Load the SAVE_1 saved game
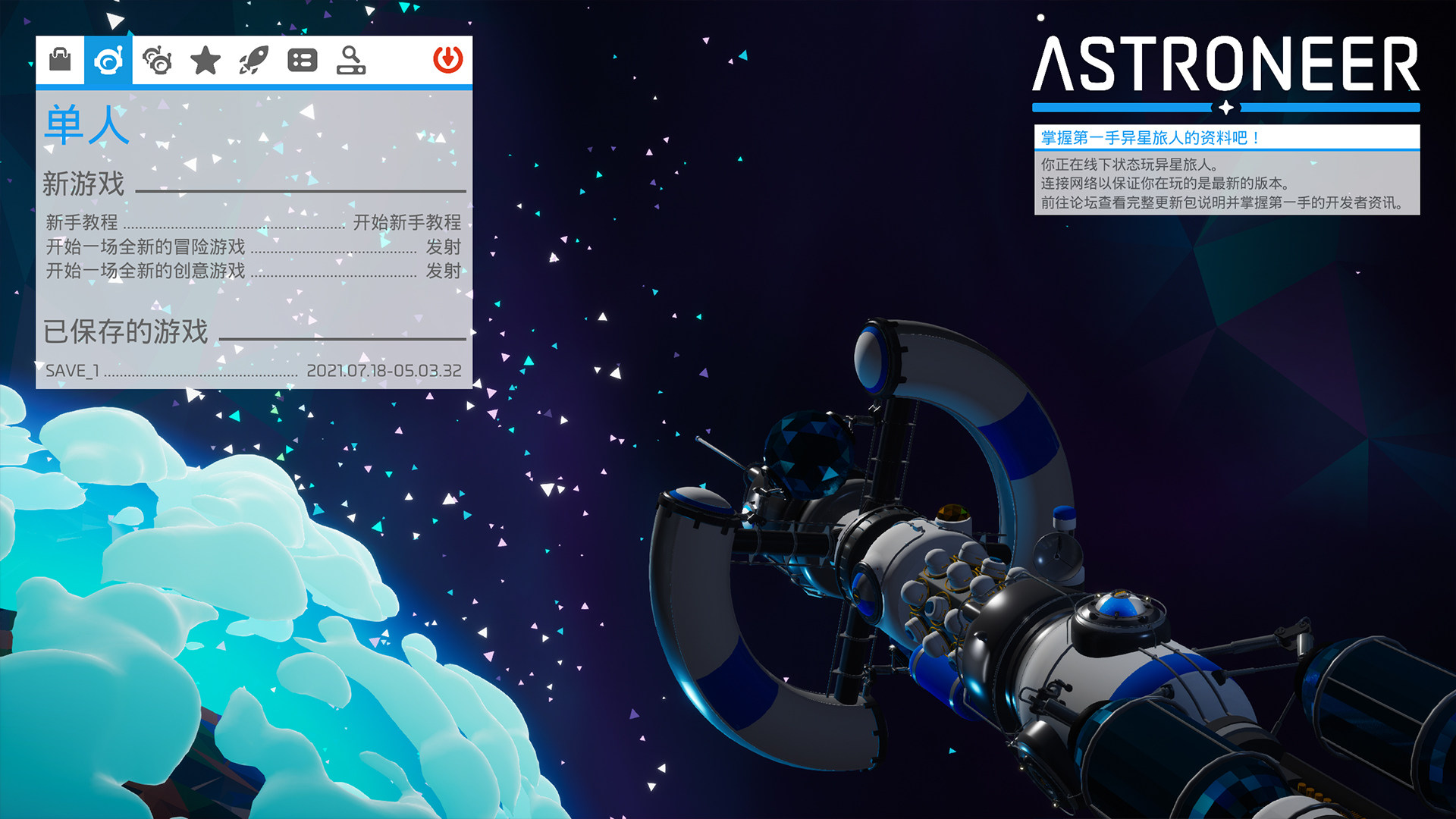This screenshot has width=1456, height=819. pyautogui.click(x=73, y=371)
